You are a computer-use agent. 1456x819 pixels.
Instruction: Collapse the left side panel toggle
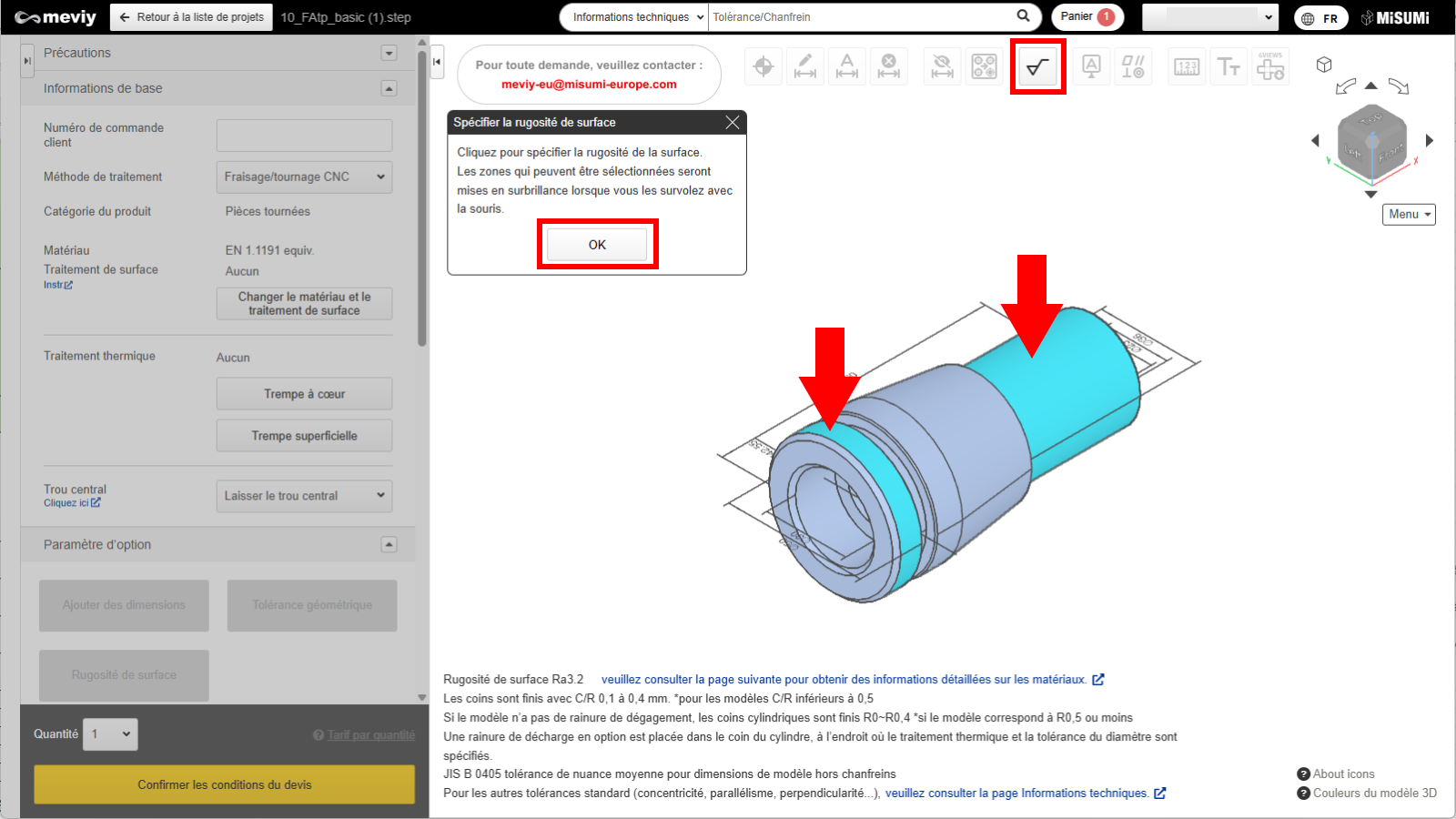tap(27, 60)
